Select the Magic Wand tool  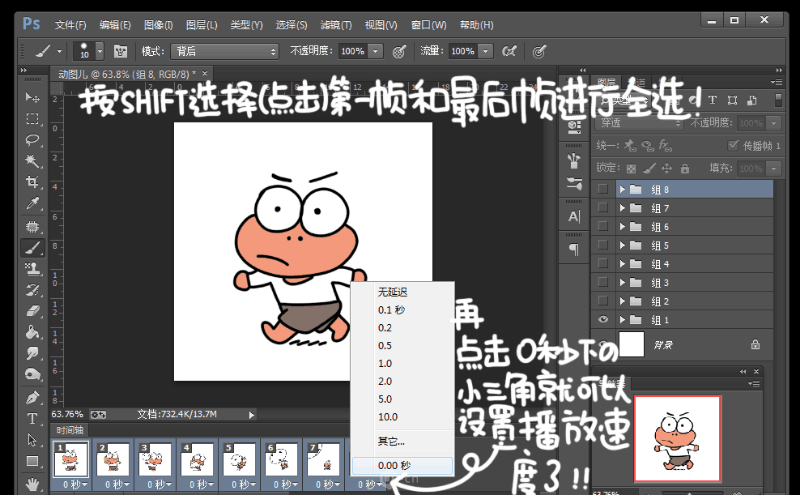click(x=32, y=161)
